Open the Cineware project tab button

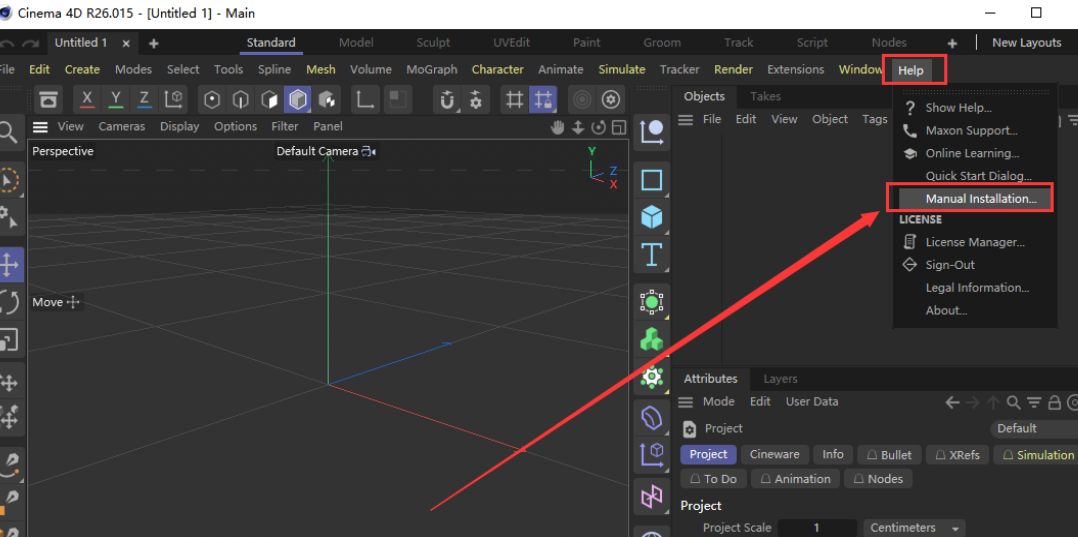coord(774,454)
